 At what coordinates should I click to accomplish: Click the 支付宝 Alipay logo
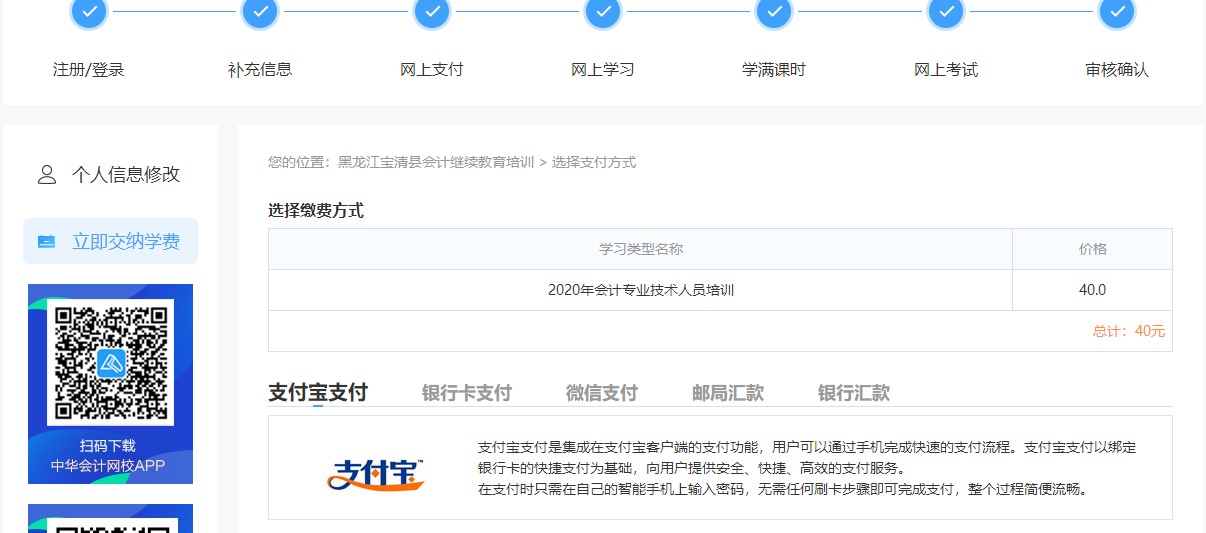[x=376, y=475]
